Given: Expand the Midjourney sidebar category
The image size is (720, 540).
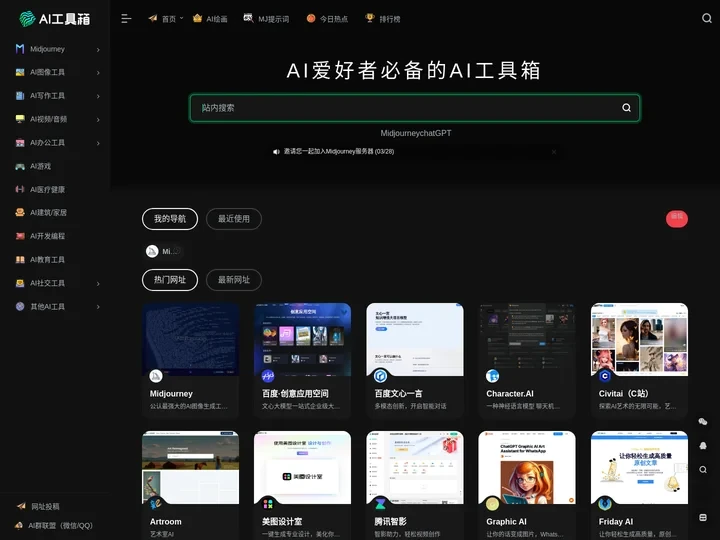Looking at the screenshot, I should click(98, 50).
